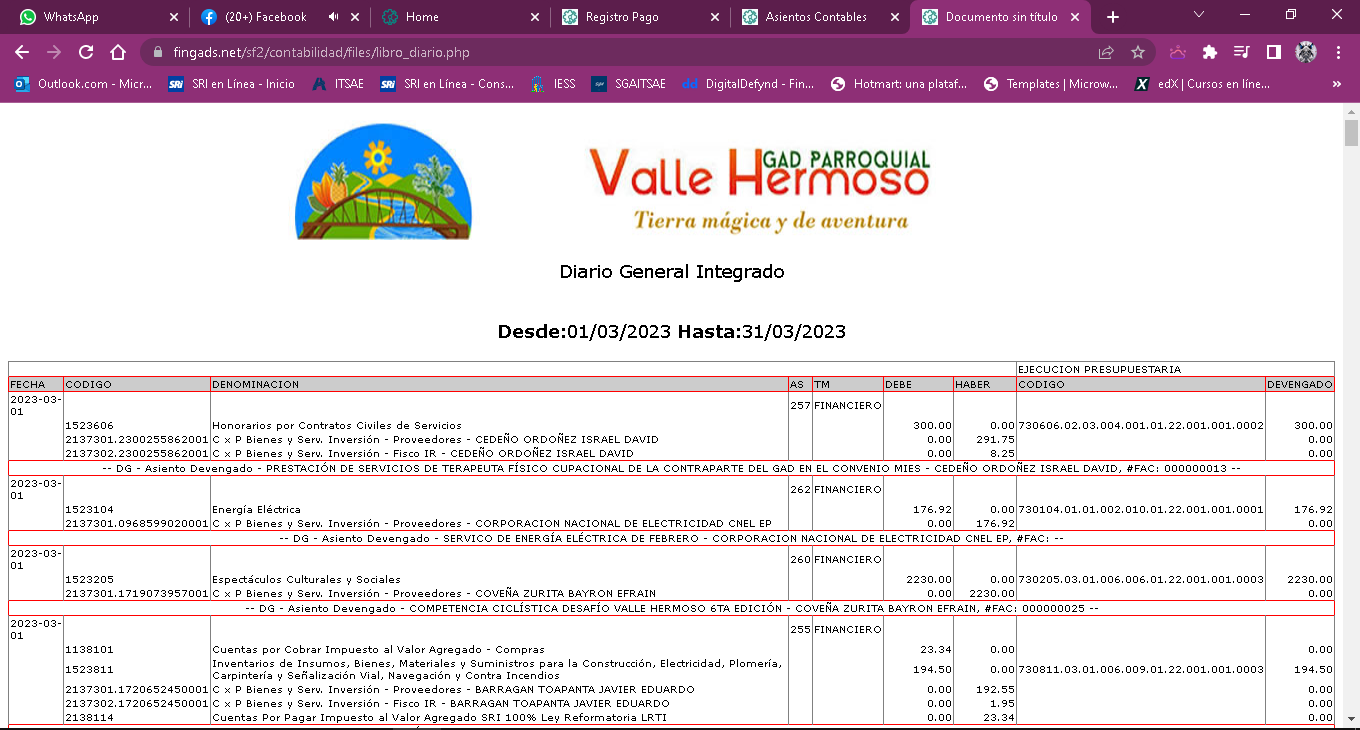Viewport: 1360px width, 730px height.
Task: Open the Extensions puzzle-piece menu
Action: click(x=1210, y=52)
